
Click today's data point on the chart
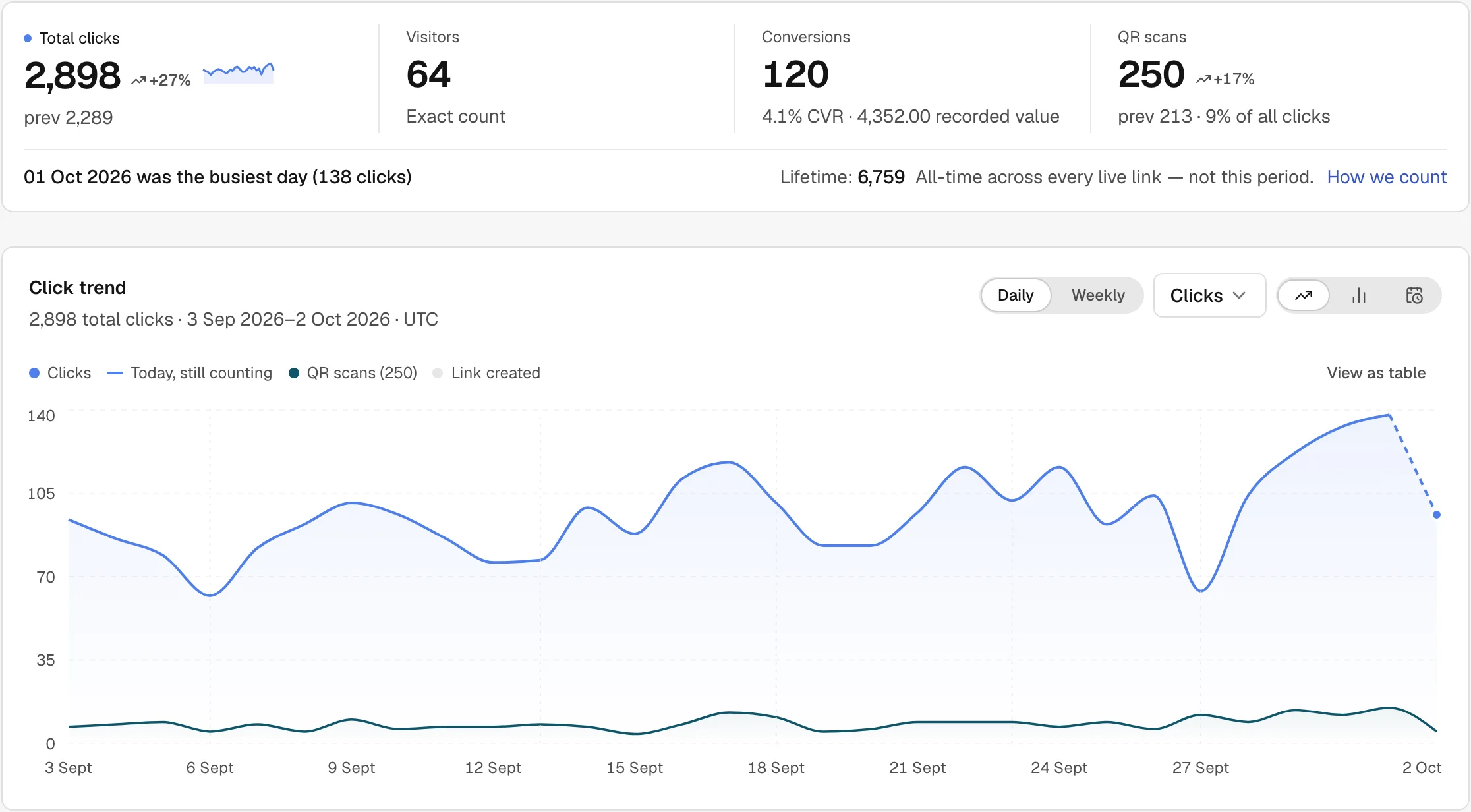click(1437, 515)
